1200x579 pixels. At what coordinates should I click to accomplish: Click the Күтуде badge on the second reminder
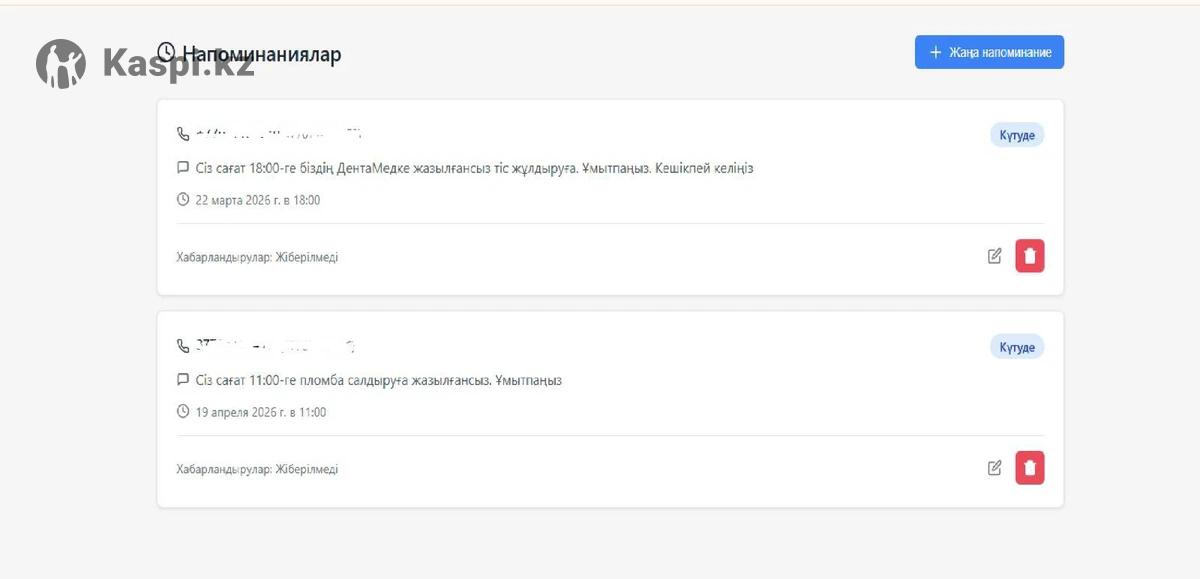(x=1017, y=347)
